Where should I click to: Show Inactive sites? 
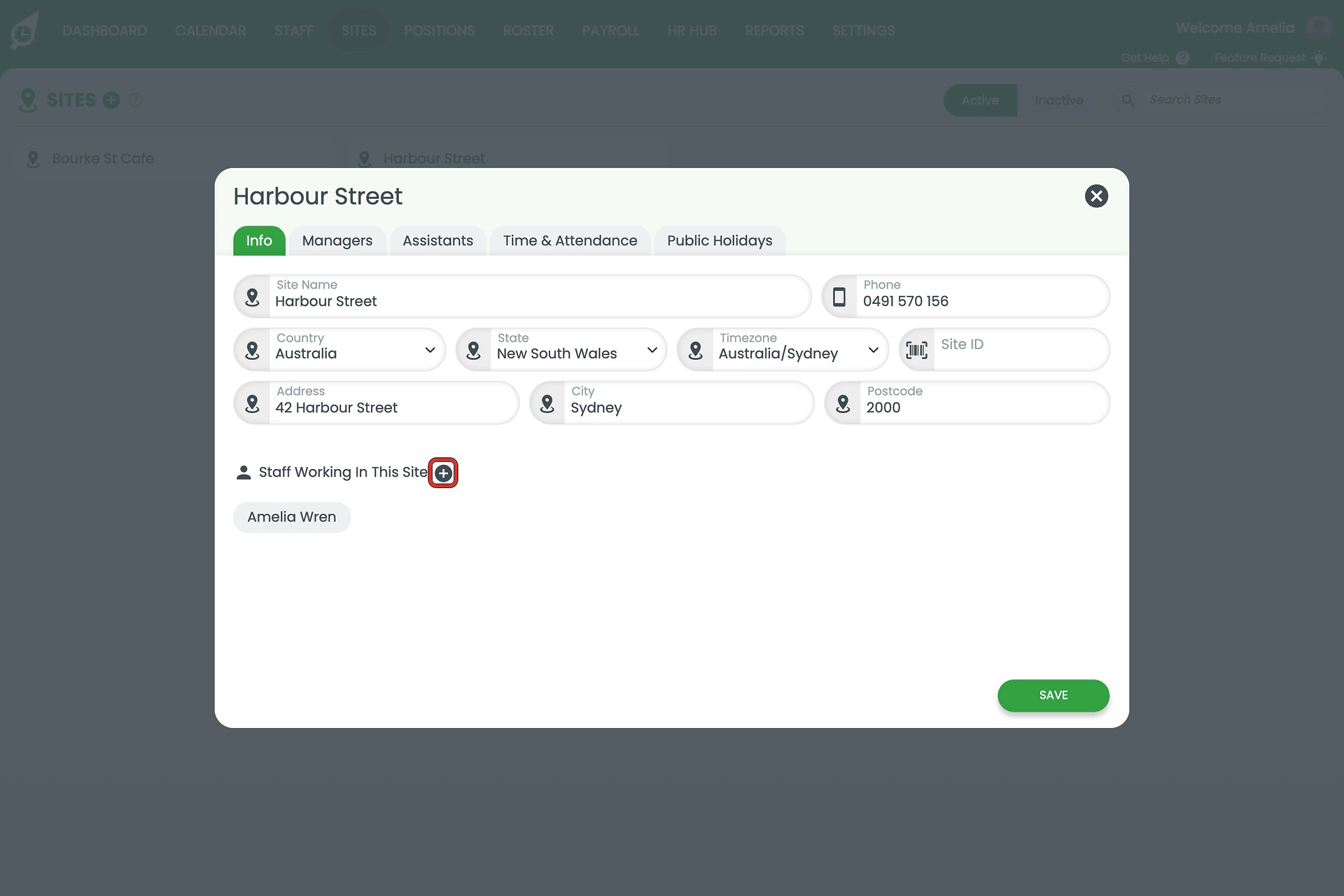(x=1059, y=100)
